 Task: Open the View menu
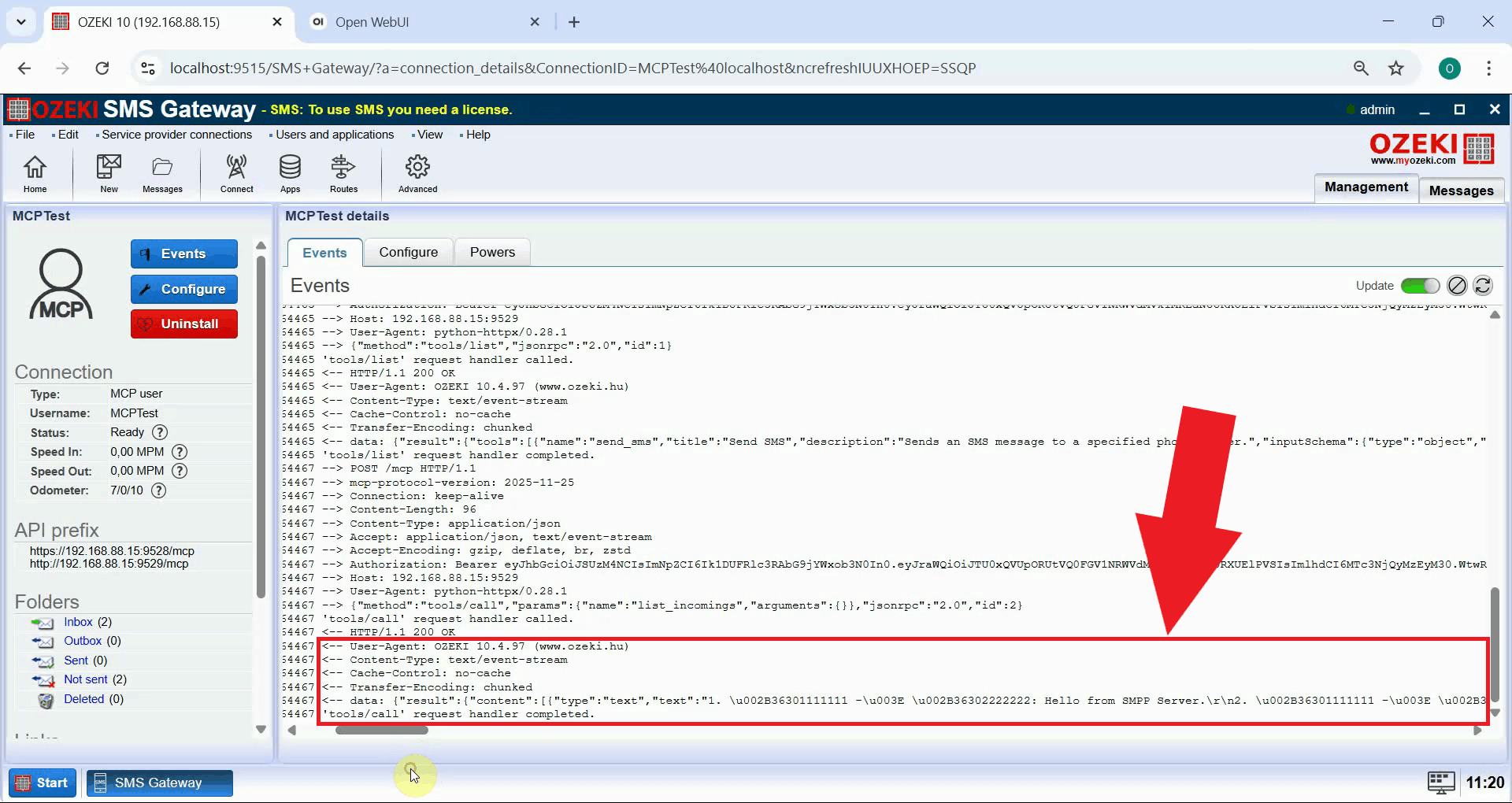click(429, 135)
